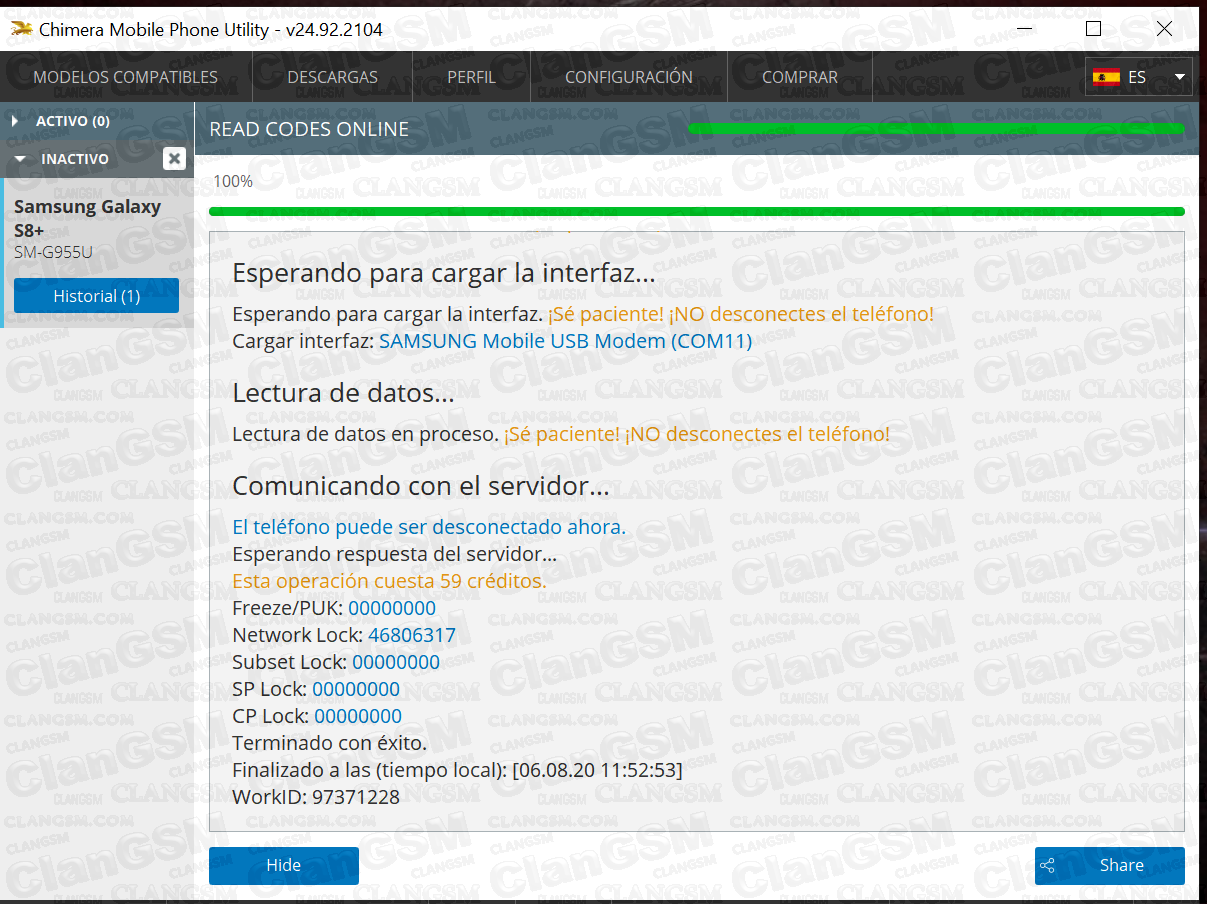The width and height of the screenshot is (1207, 904).
Task: Click the SM-G955U model label
Action: (53, 252)
